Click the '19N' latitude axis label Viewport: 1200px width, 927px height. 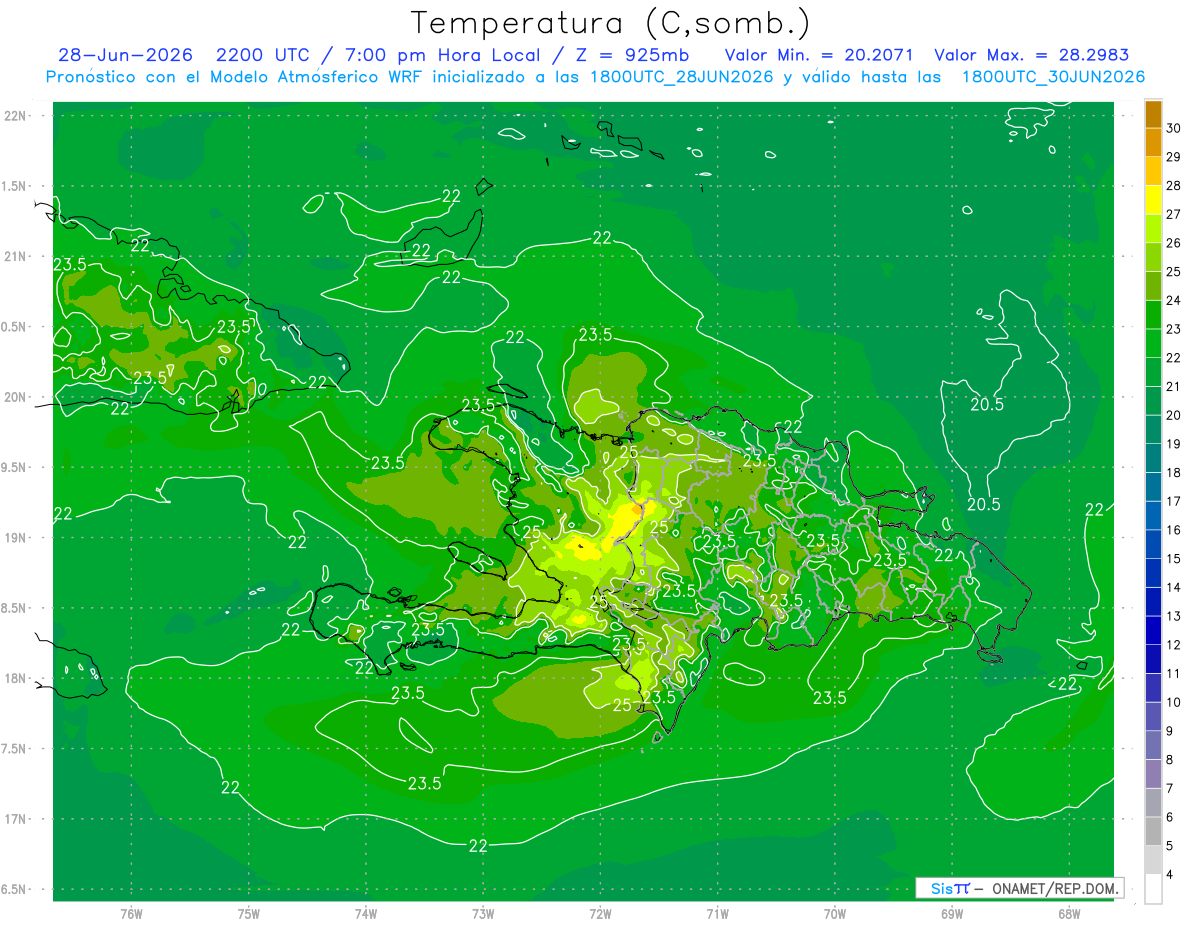(x=17, y=538)
